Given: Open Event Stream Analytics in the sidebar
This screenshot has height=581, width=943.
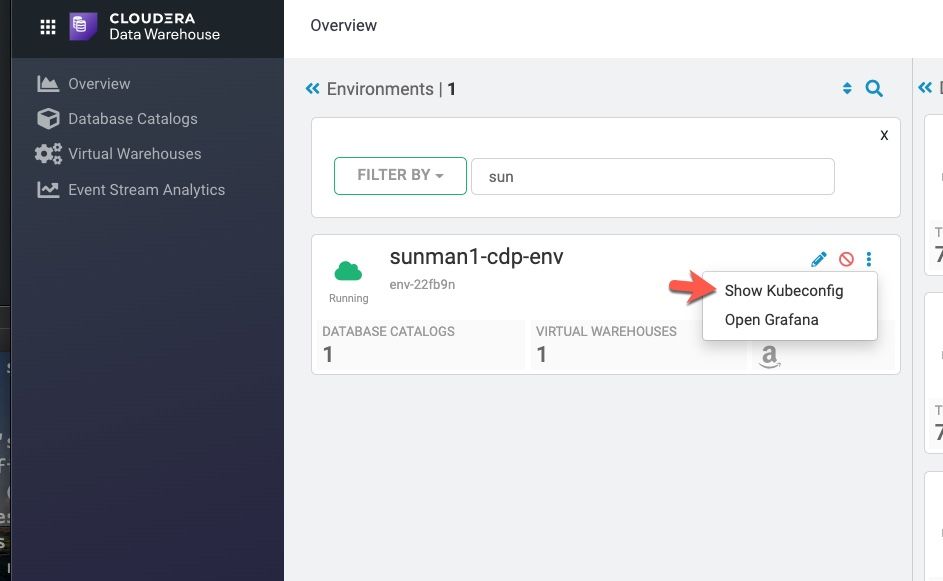Looking at the screenshot, I should (x=147, y=189).
